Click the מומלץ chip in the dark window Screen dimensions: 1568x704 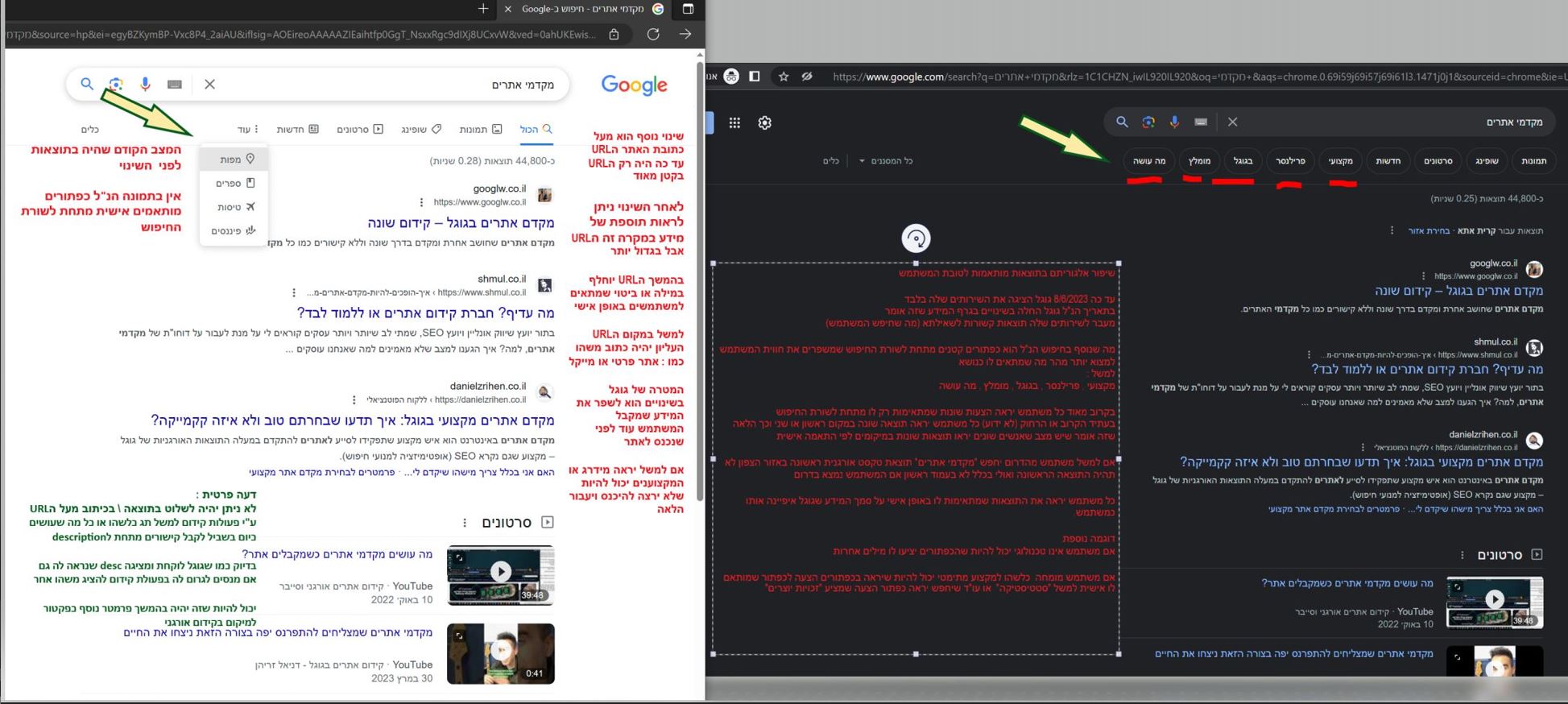coord(1199,161)
